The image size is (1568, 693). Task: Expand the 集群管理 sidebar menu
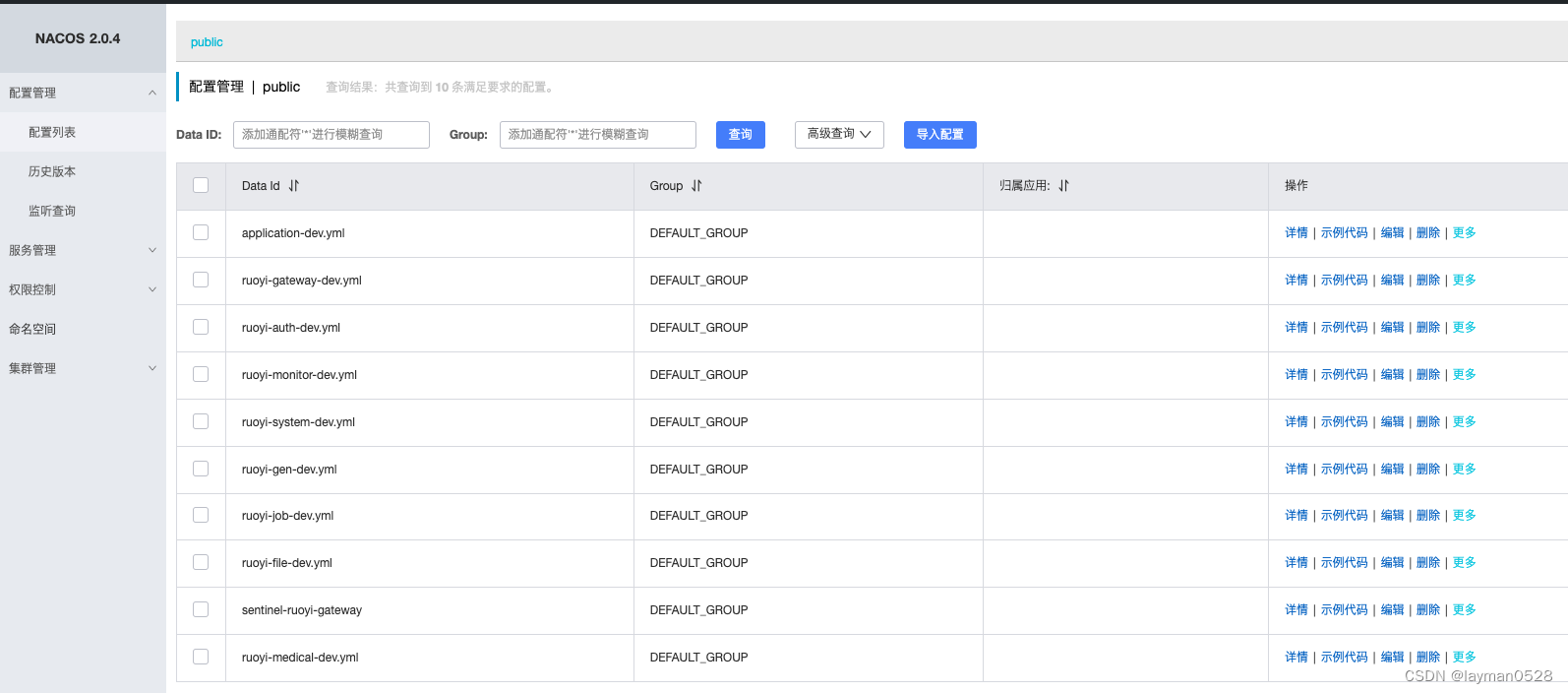pos(83,368)
